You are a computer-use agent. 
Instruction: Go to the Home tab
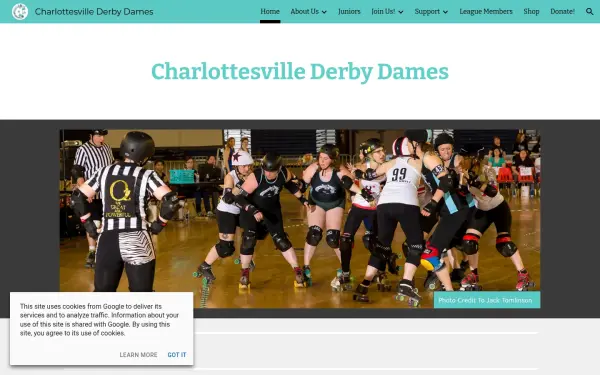(x=270, y=11)
